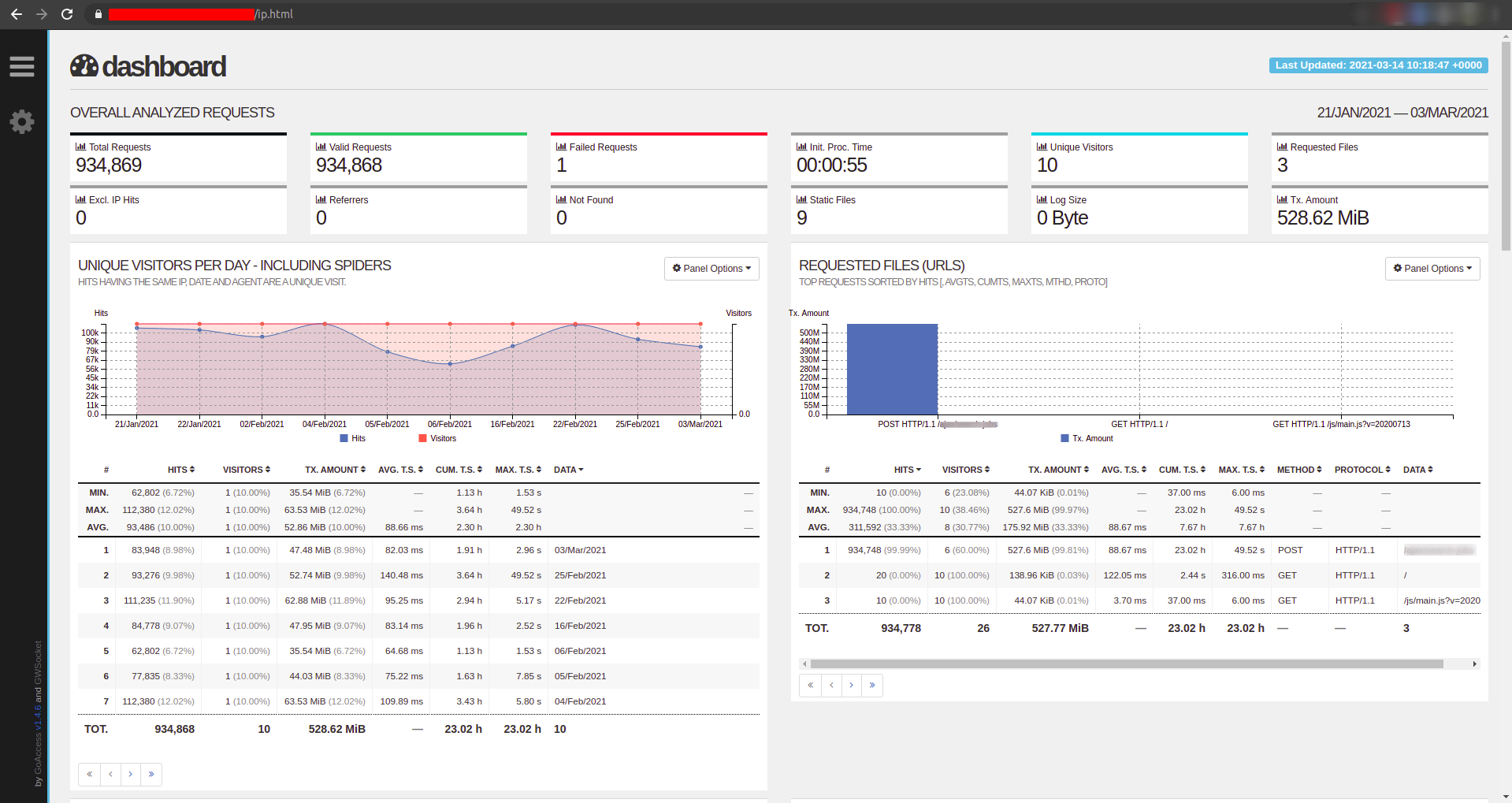The width and height of the screenshot is (1512, 803).
Task: Click the browser address bar URL
Action: coord(201,14)
